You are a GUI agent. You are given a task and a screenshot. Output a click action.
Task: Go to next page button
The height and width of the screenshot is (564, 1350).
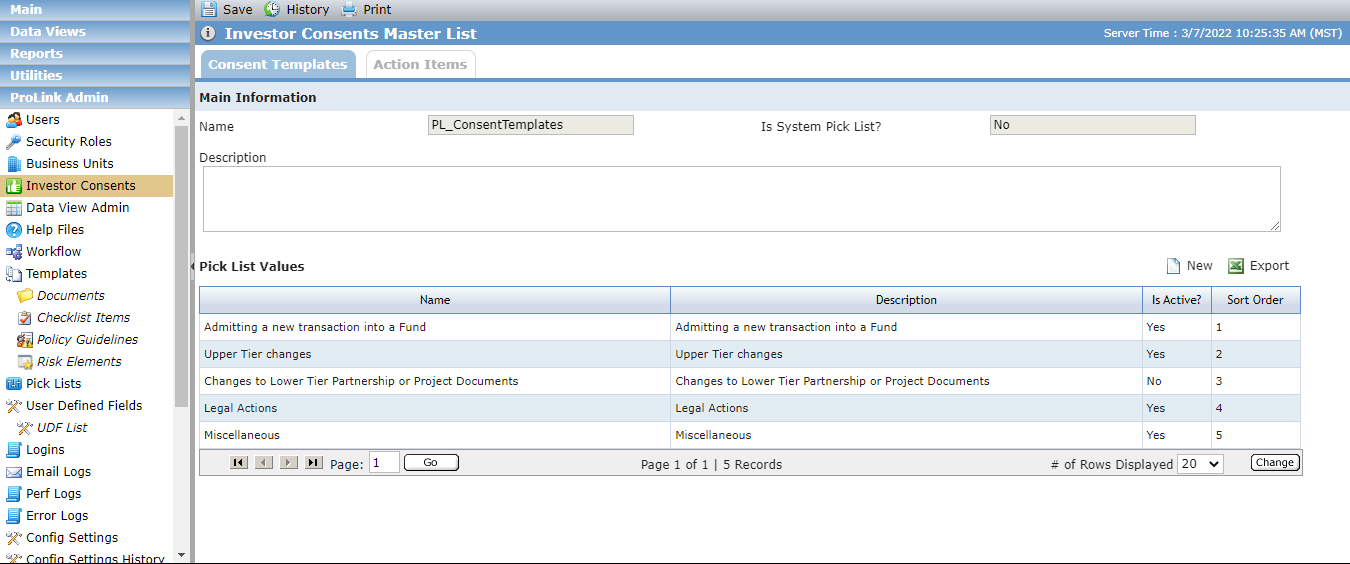click(x=289, y=463)
